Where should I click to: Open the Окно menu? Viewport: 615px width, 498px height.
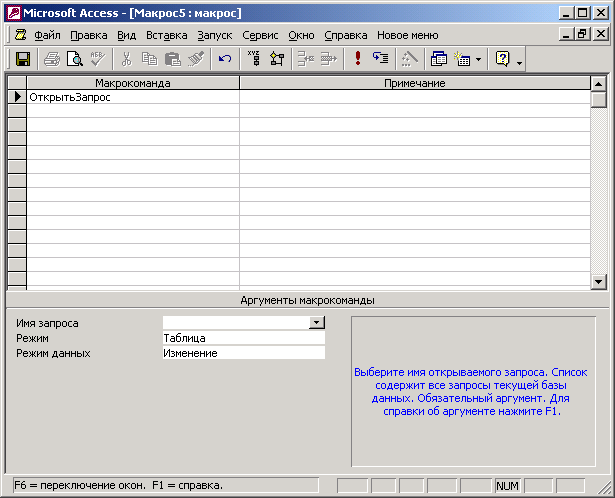[x=301, y=35]
